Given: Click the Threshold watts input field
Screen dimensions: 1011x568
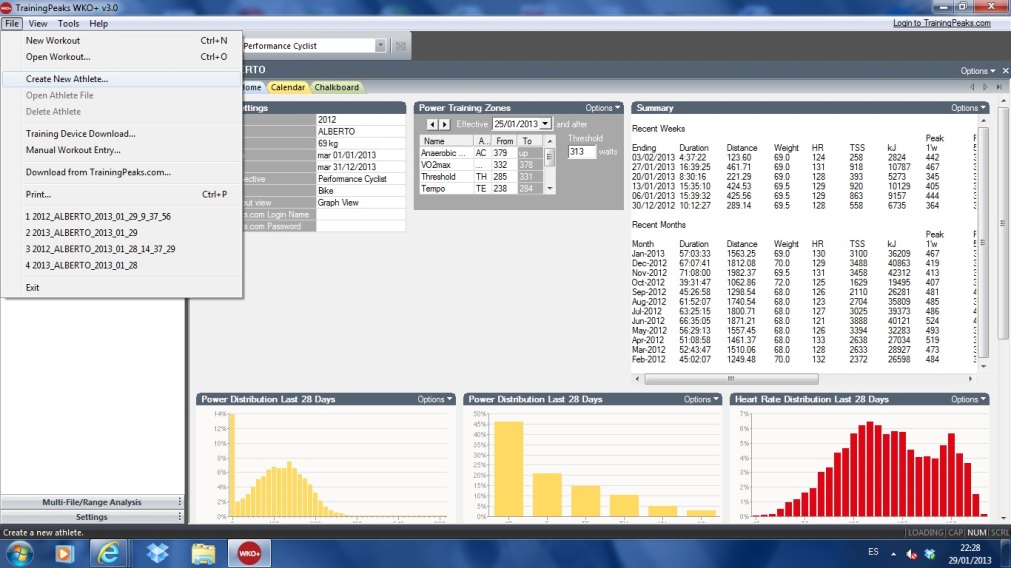Looking at the screenshot, I should point(580,152).
